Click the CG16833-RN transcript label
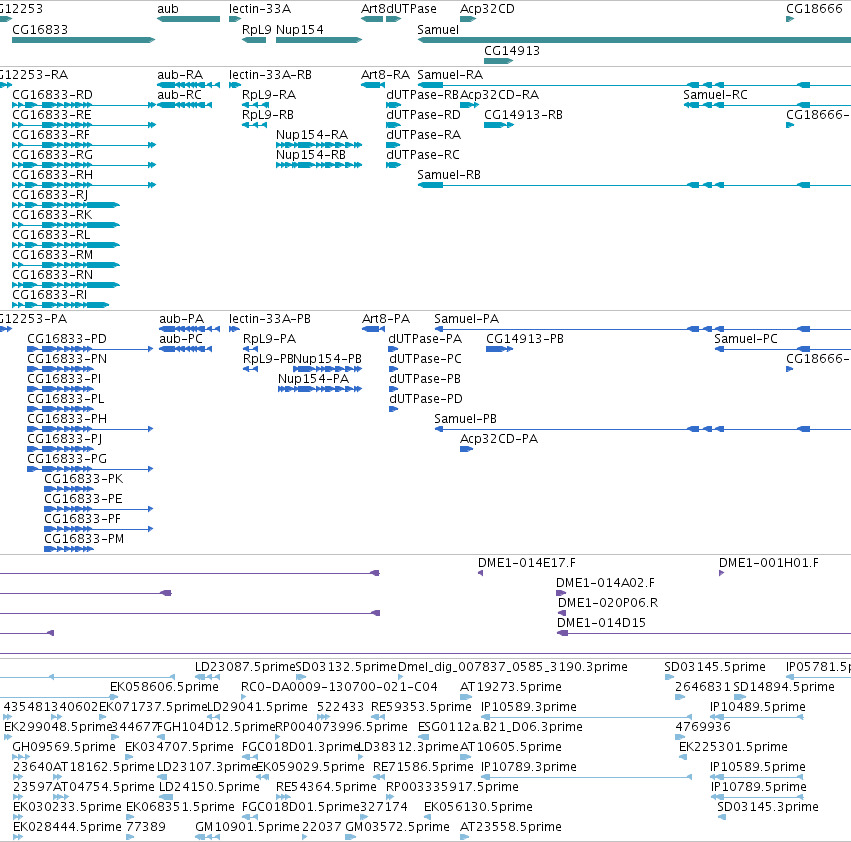Viewport: 851px width, 842px height. (x=52, y=274)
